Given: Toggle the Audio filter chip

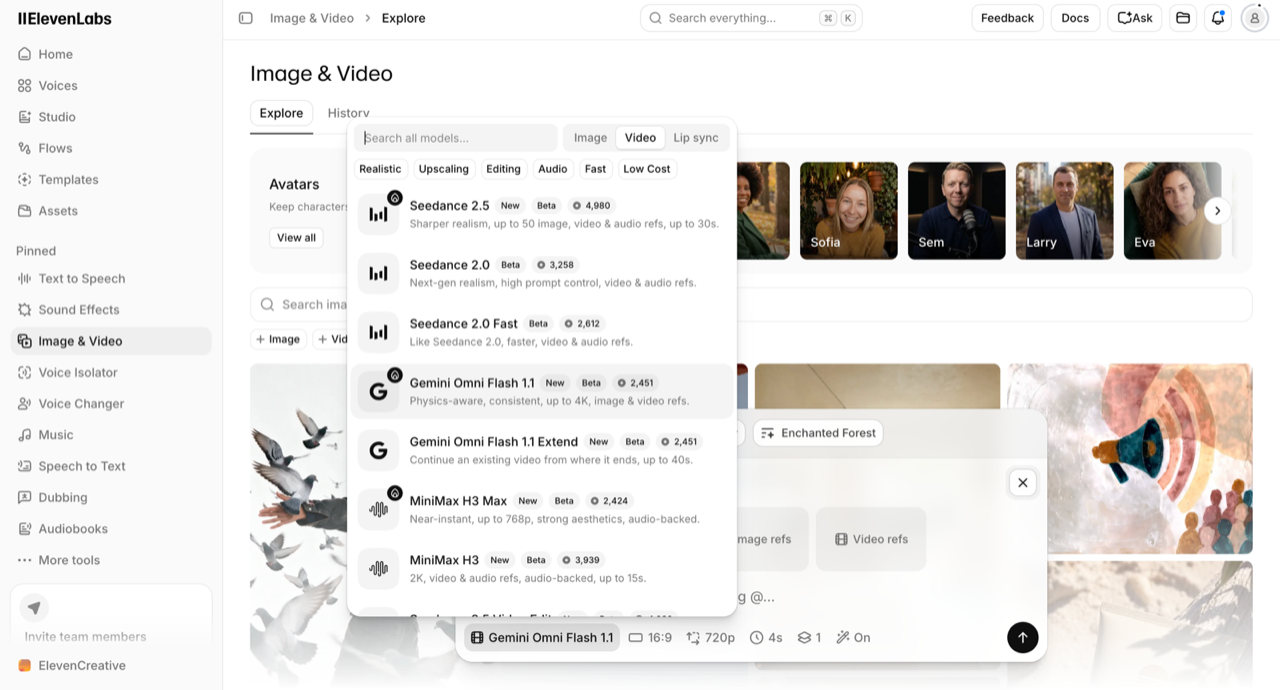Looking at the screenshot, I should pos(552,169).
